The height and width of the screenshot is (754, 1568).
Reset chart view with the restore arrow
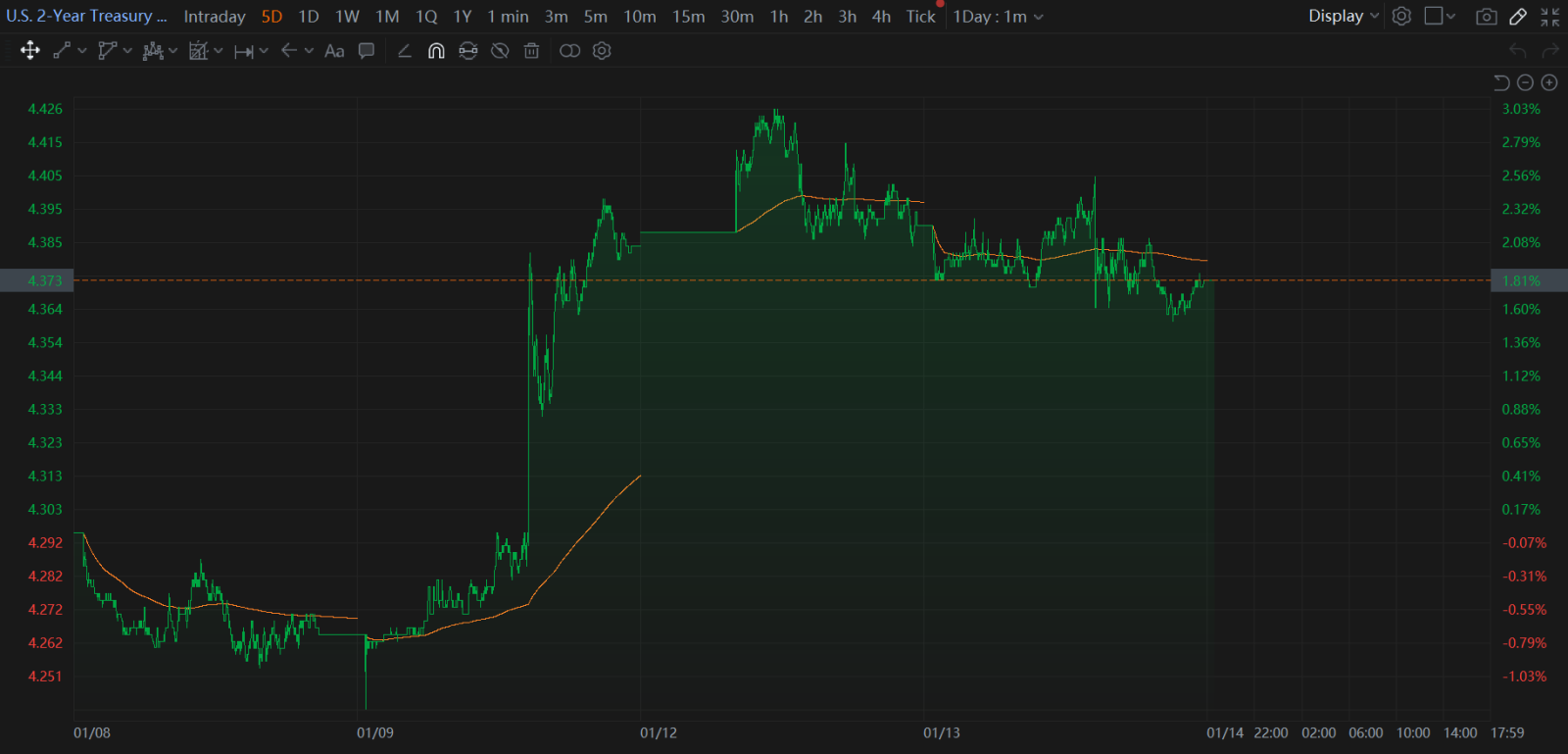(x=1501, y=82)
